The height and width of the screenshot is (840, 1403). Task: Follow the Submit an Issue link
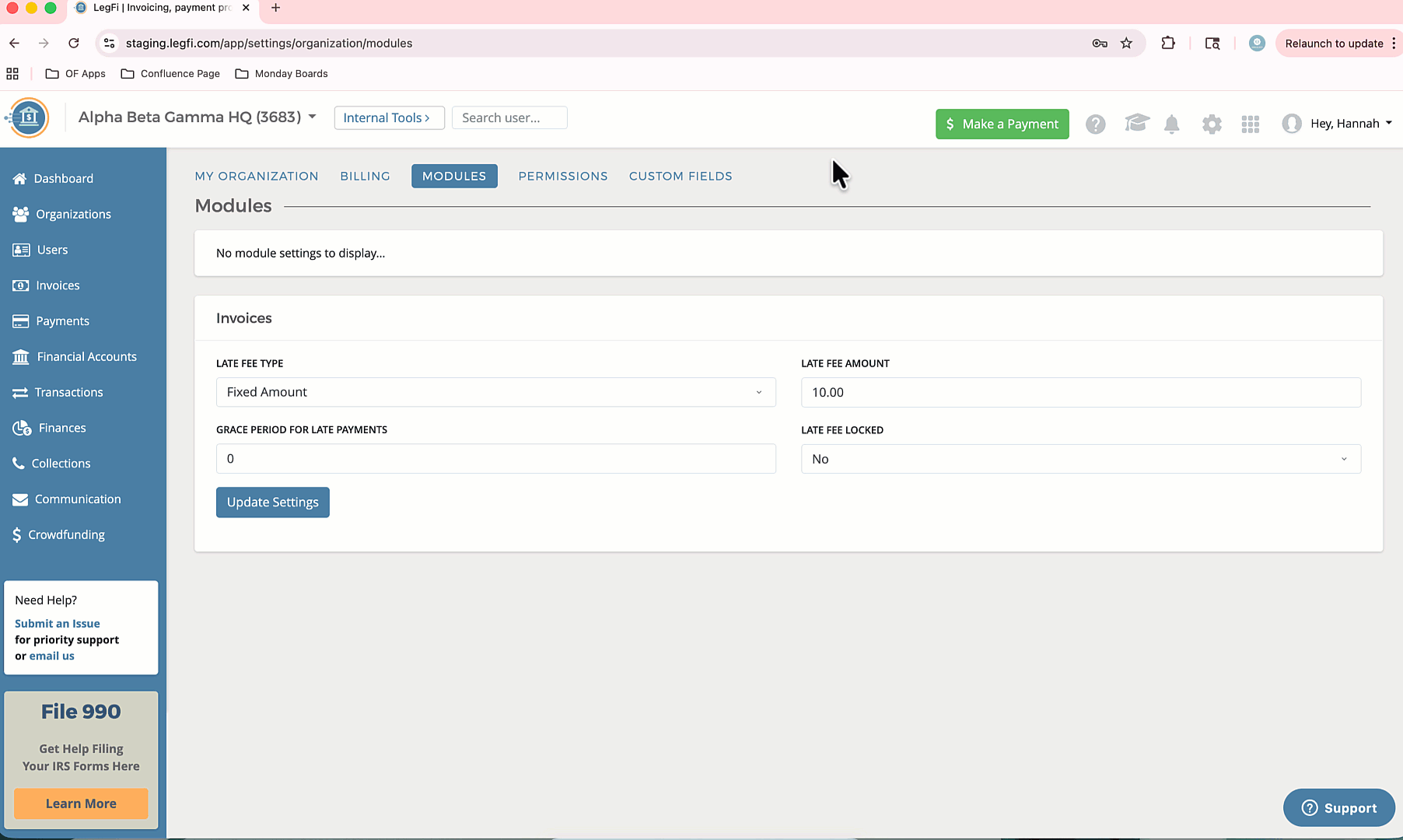58,624
